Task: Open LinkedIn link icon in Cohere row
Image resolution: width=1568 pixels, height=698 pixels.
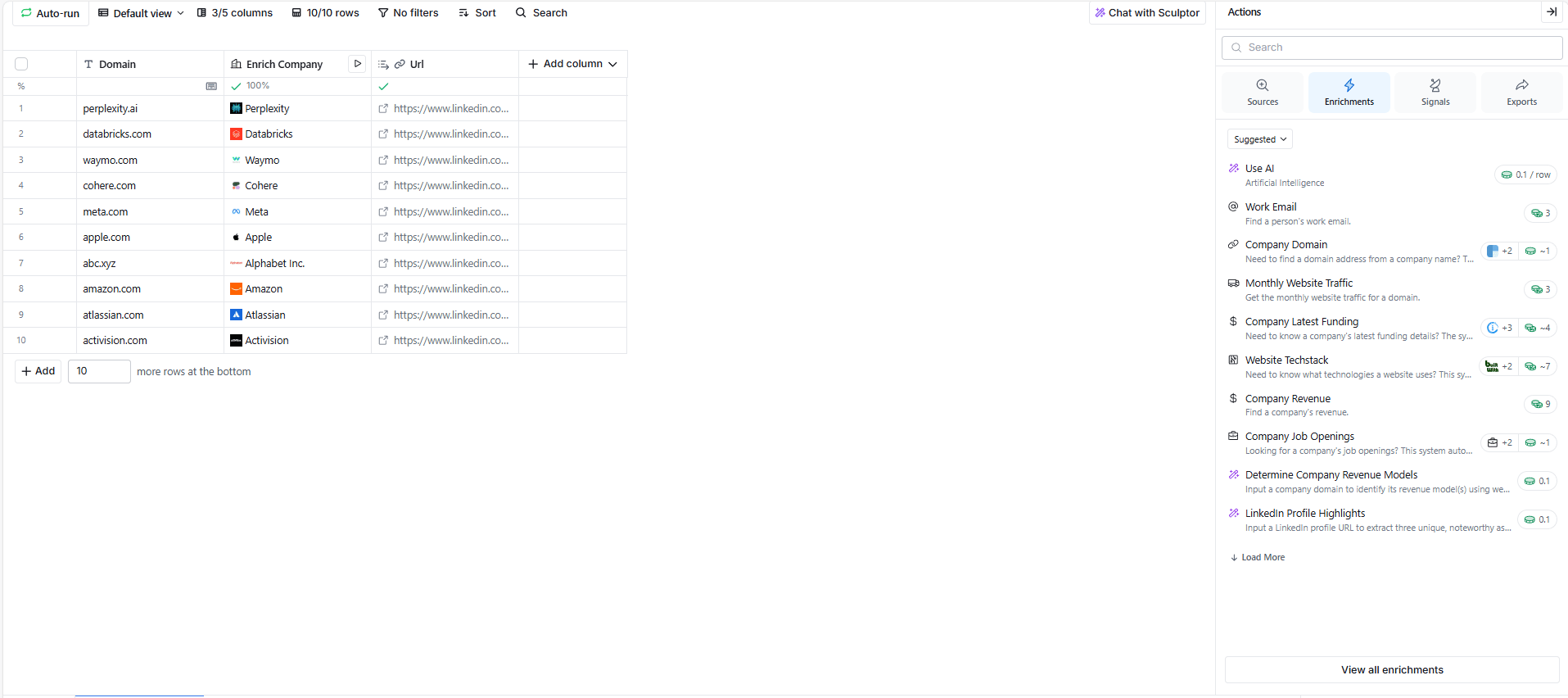Action: coord(383,186)
